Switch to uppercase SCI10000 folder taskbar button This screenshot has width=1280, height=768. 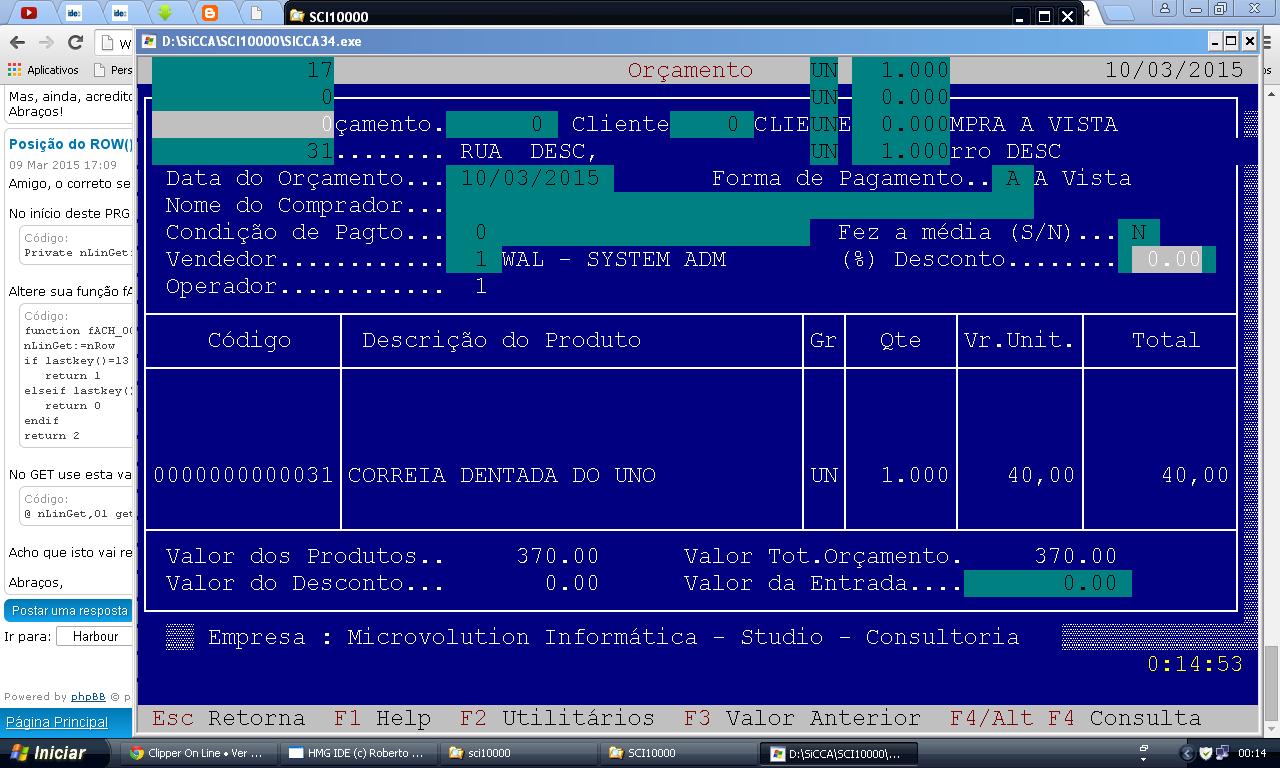[676, 753]
